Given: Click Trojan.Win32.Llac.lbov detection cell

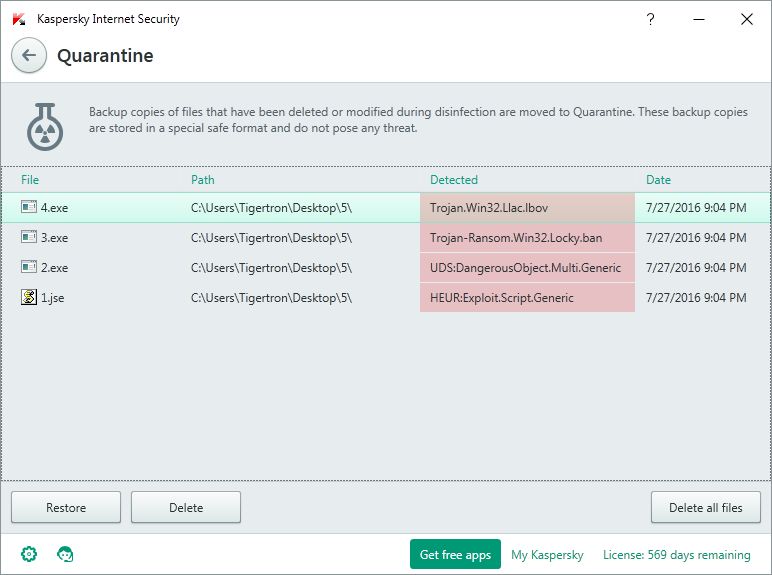Looking at the screenshot, I should [527, 208].
